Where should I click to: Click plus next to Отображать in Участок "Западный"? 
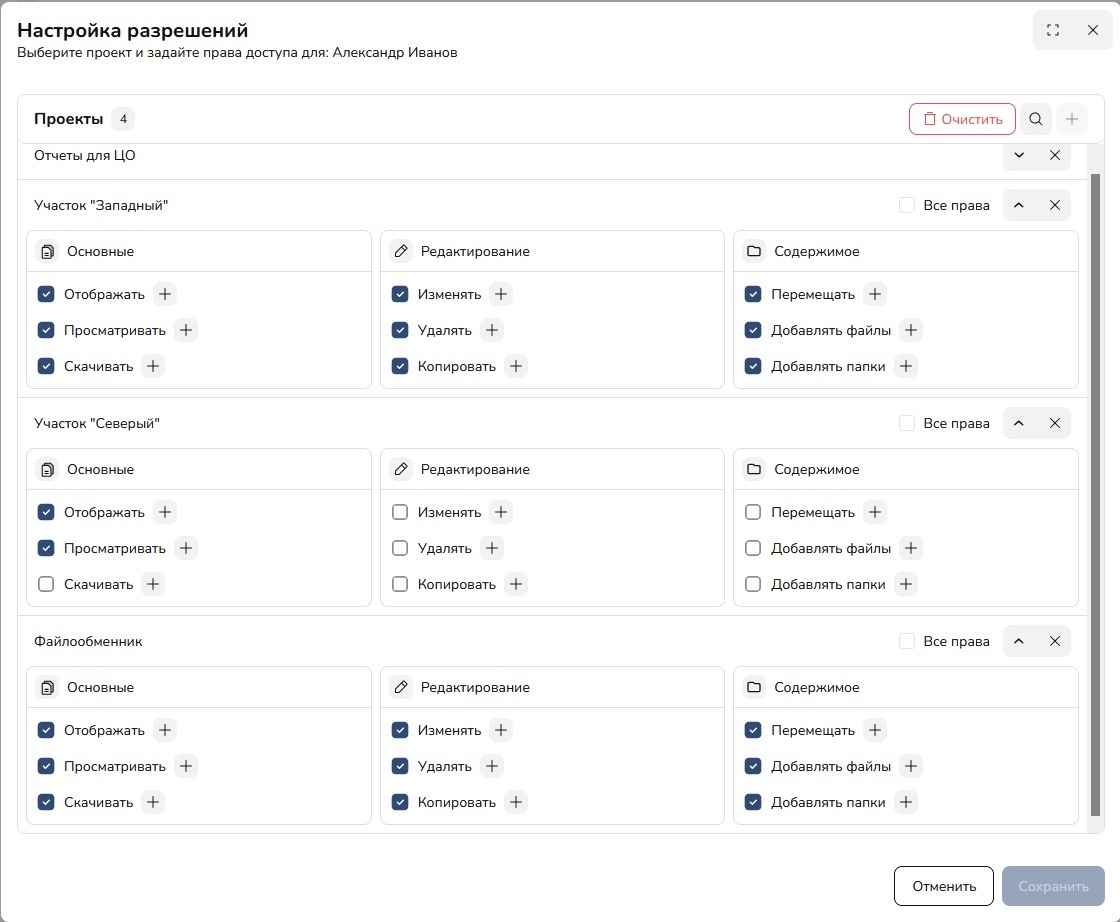(165, 294)
